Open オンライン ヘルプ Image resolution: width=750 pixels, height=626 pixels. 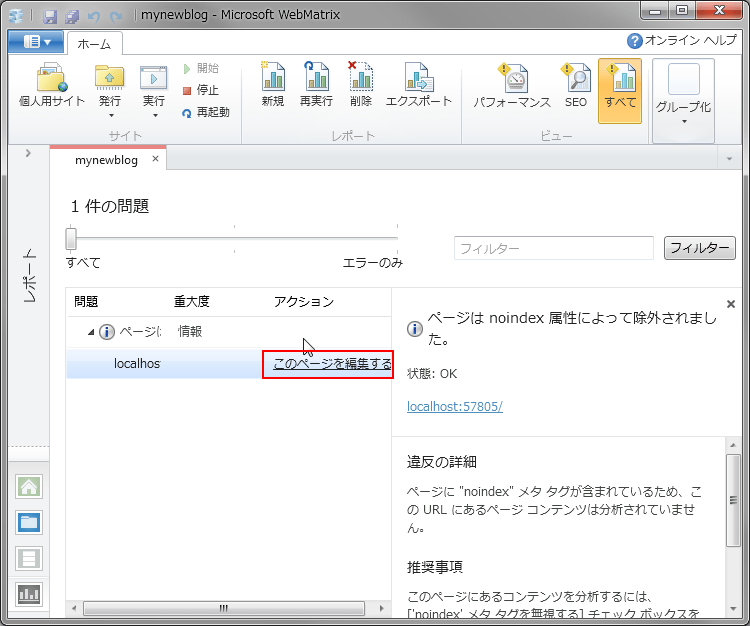(x=682, y=41)
